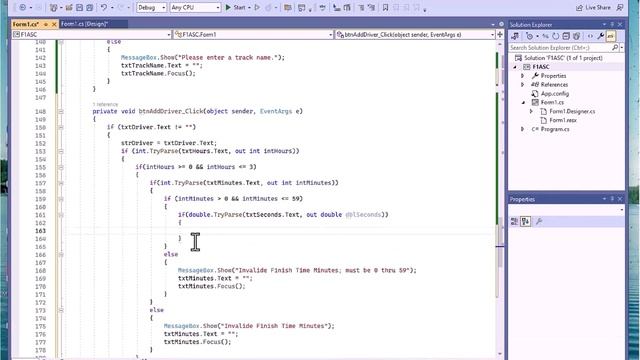Image resolution: width=640 pixels, height=360 pixels.
Task: Collapse the else block at line 166
Action: click(x=61, y=255)
